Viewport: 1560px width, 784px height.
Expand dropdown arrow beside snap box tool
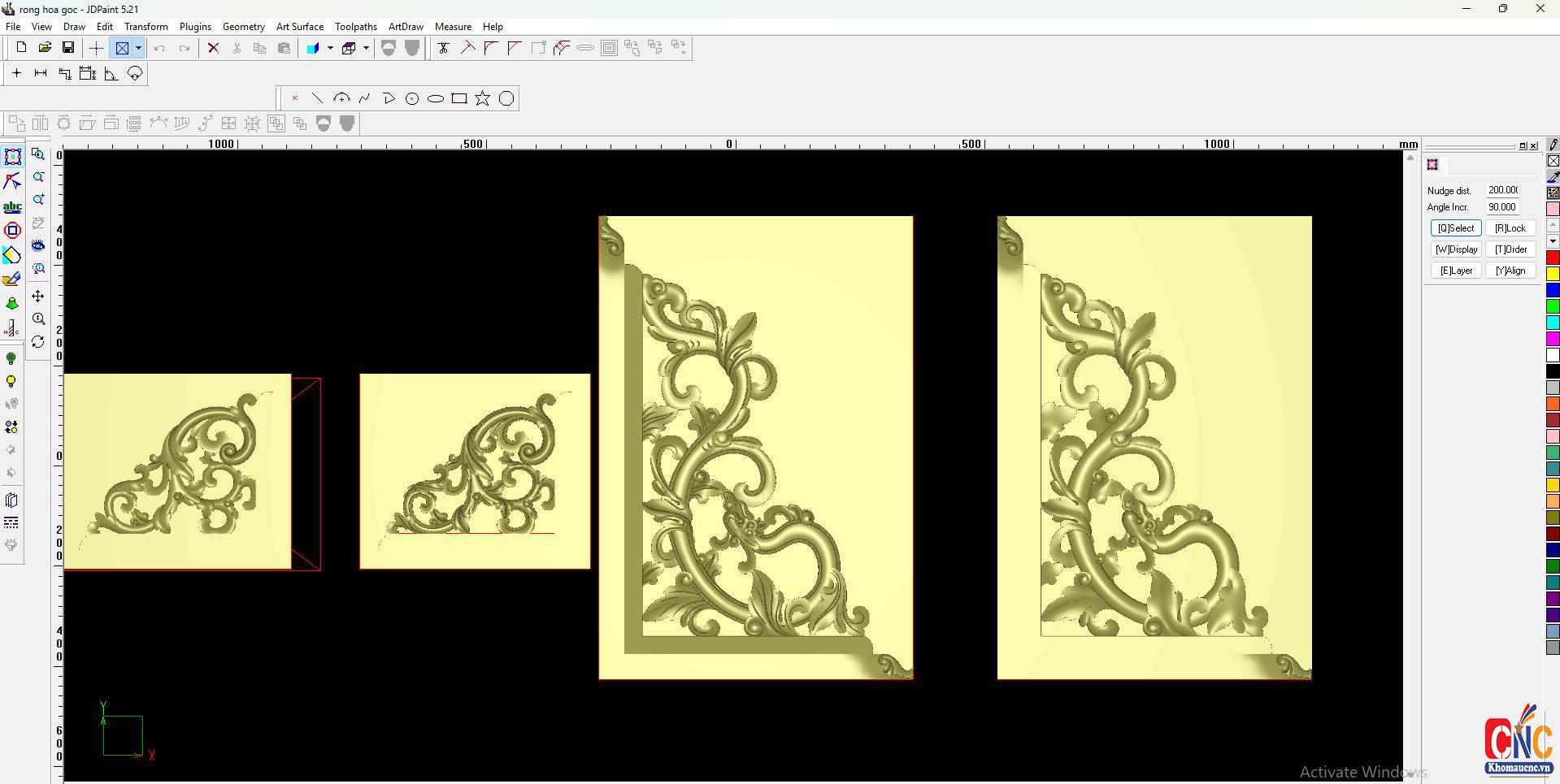point(138,48)
